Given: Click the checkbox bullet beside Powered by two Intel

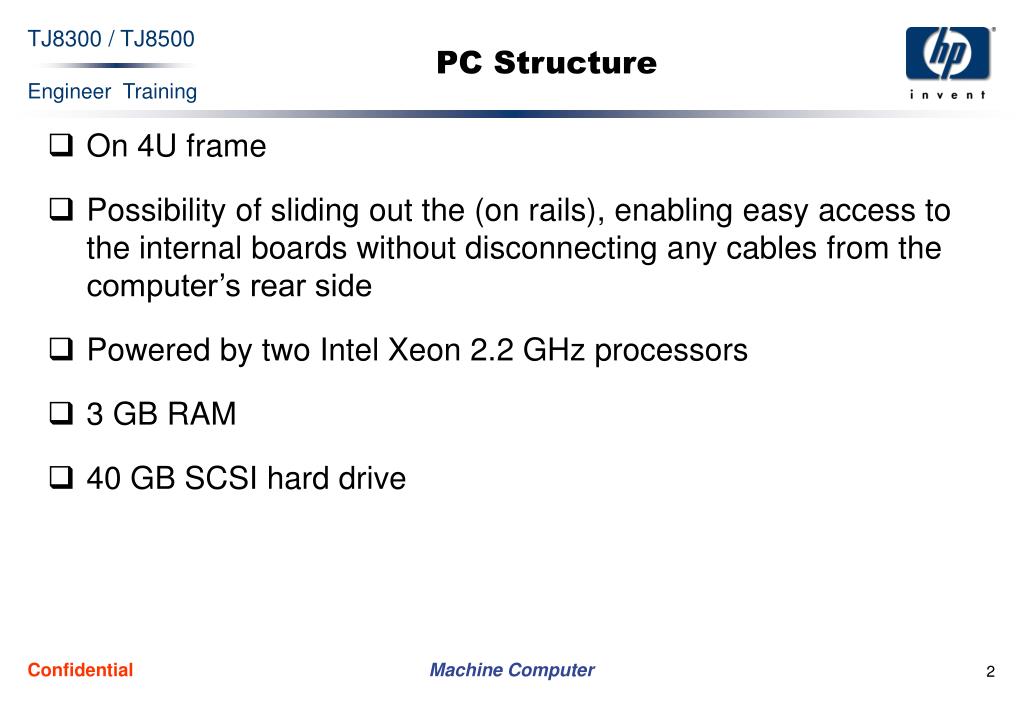Looking at the screenshot, I should coord(61,349).
